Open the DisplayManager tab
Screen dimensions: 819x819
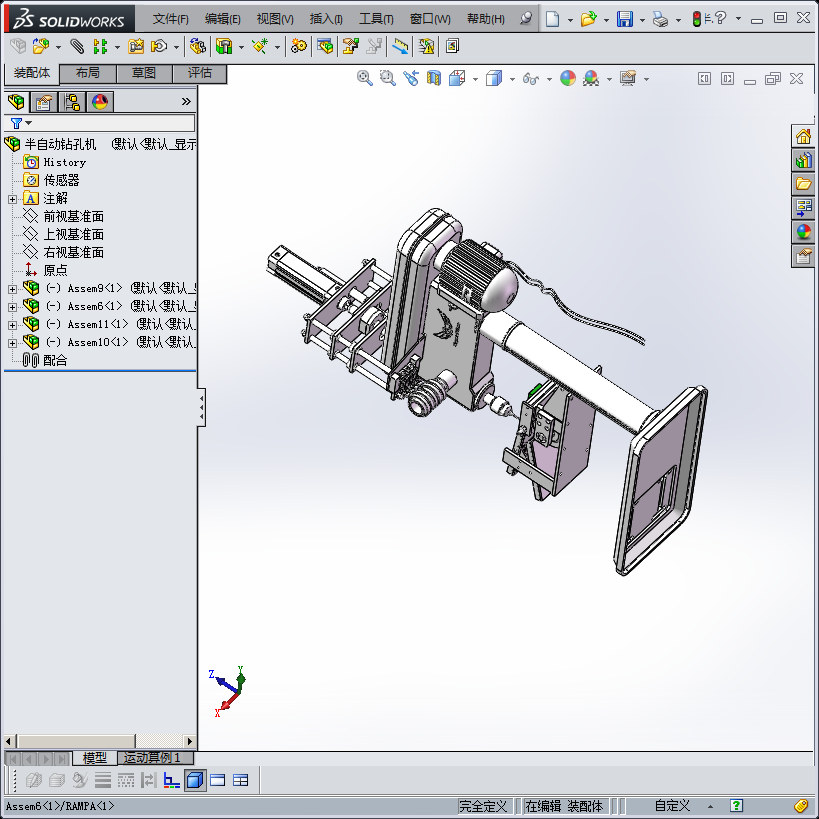tap(100, 102)
